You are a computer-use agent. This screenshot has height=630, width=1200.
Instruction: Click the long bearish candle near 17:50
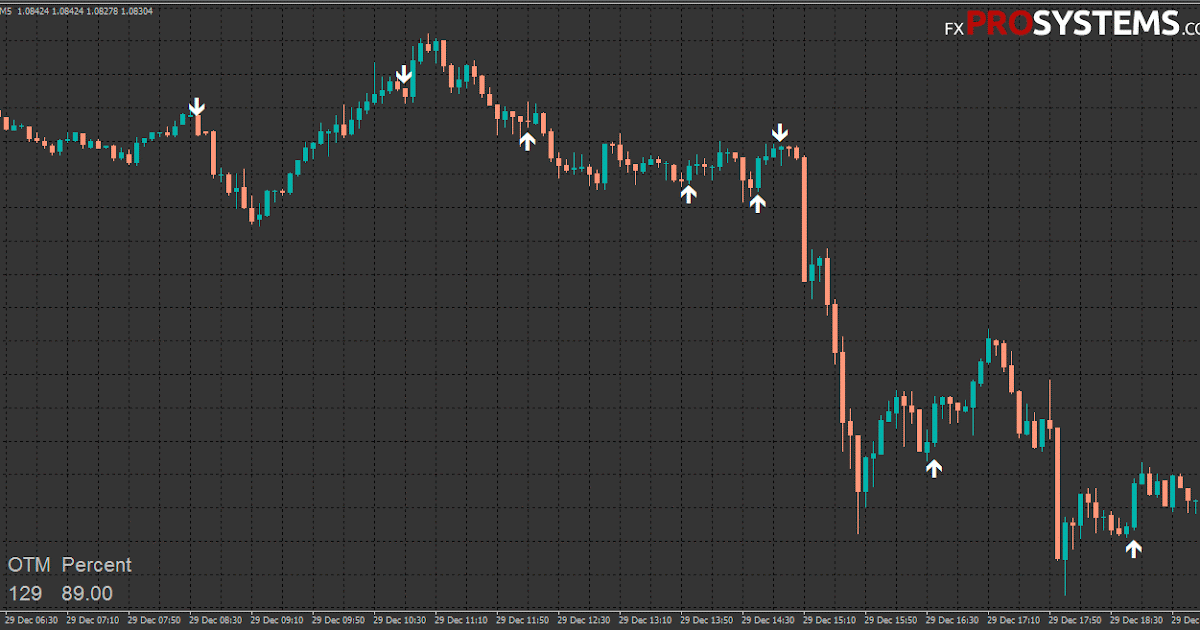click(x=1057, y=494)
